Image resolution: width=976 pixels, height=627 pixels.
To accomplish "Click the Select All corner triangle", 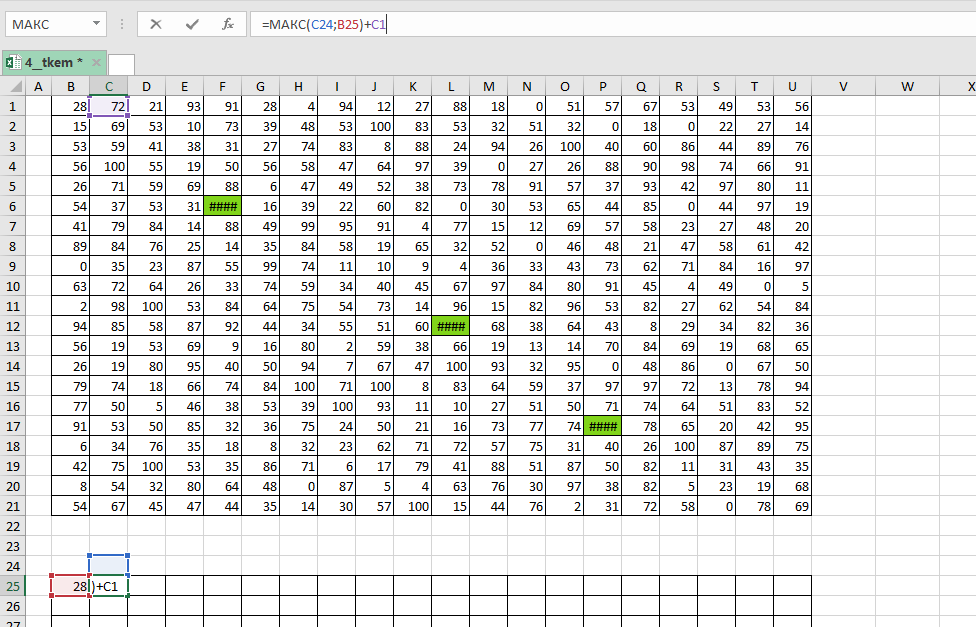I will (x=13, y=87).
